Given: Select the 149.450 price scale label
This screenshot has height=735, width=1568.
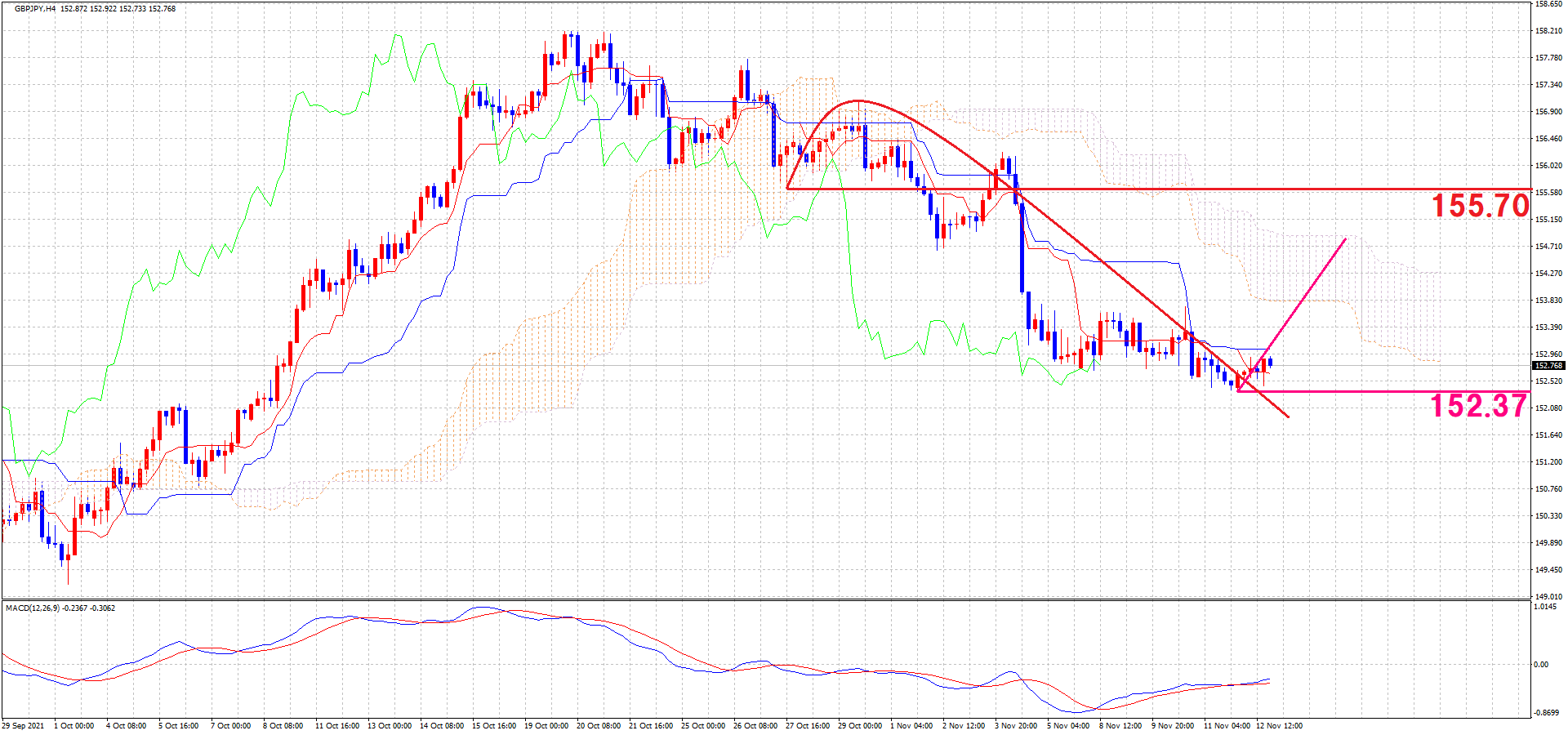Looking at the screenshot, I should (x=1548, y=570).
